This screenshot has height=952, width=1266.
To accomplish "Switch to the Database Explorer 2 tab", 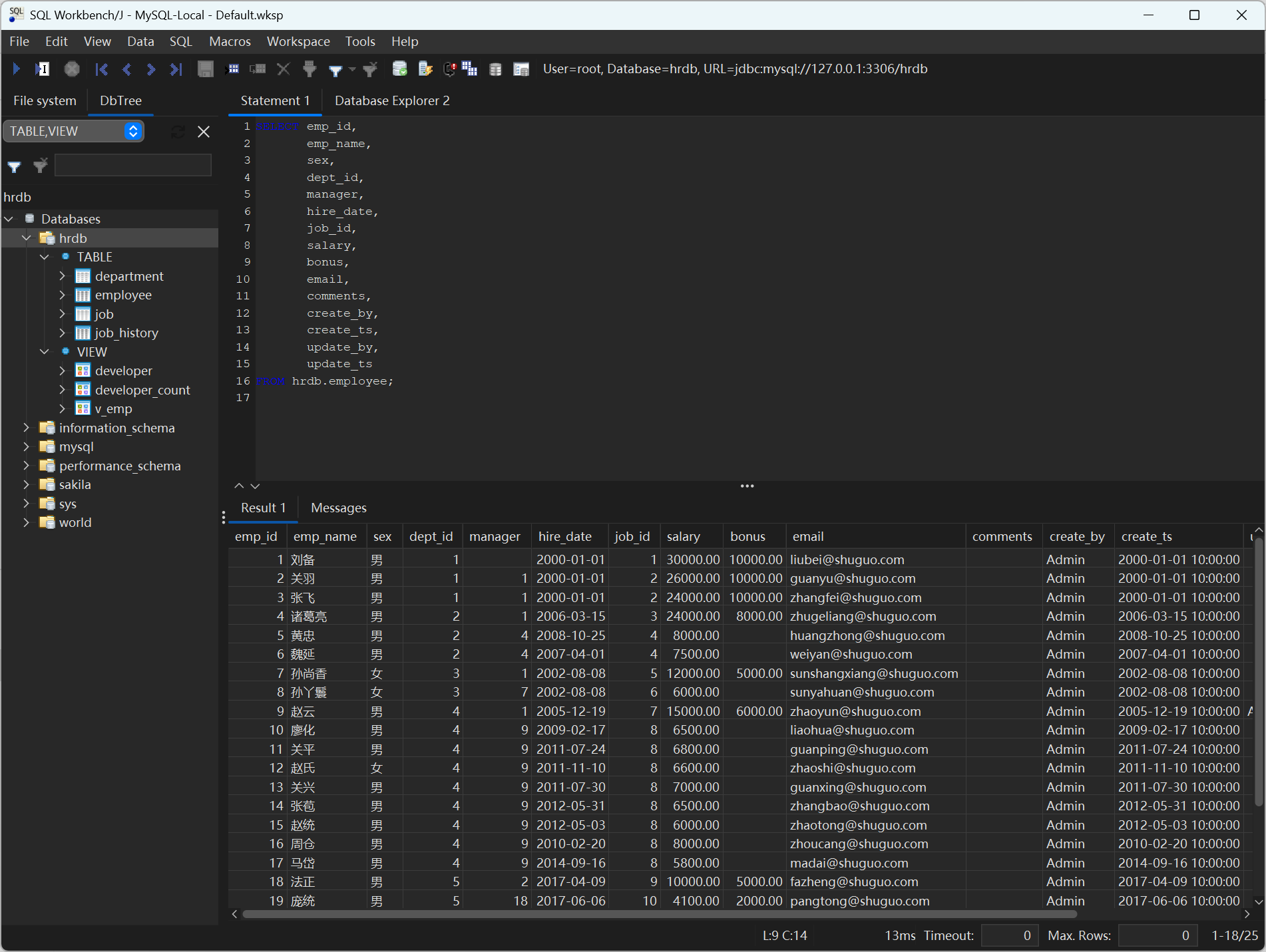I will click(392, 100).
